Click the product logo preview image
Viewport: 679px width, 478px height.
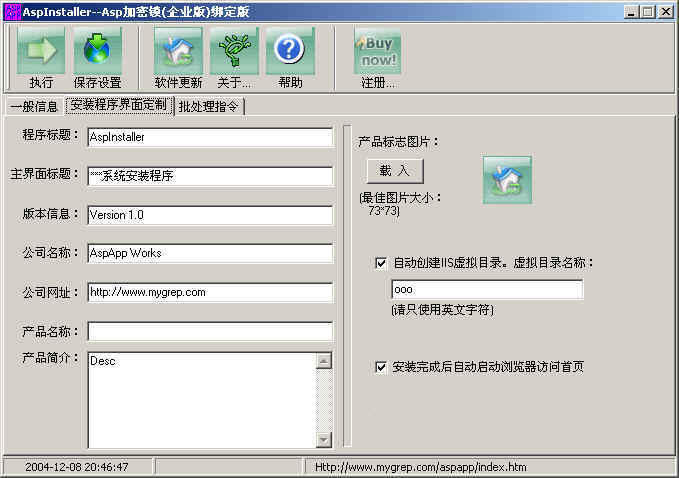tap(507, 180)
